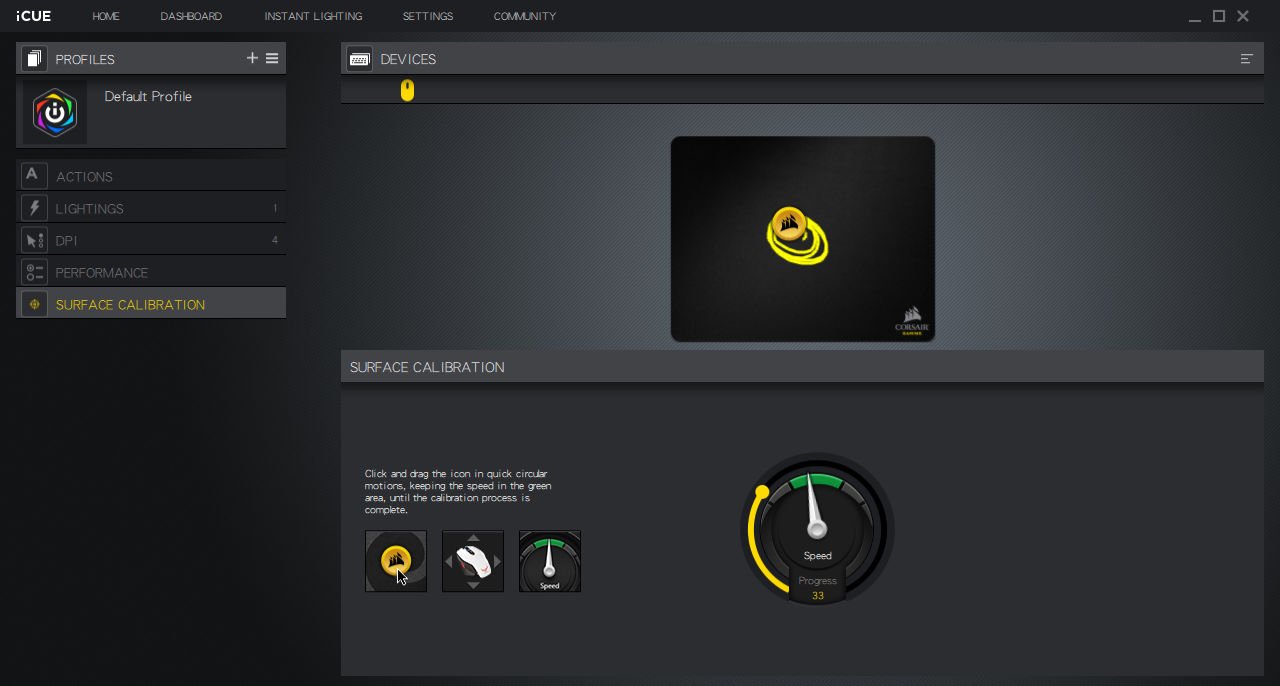The width and height of the screenshot is (1280, 686).
Task: Click the Profiles panel icon
Action: coord(34,59)
